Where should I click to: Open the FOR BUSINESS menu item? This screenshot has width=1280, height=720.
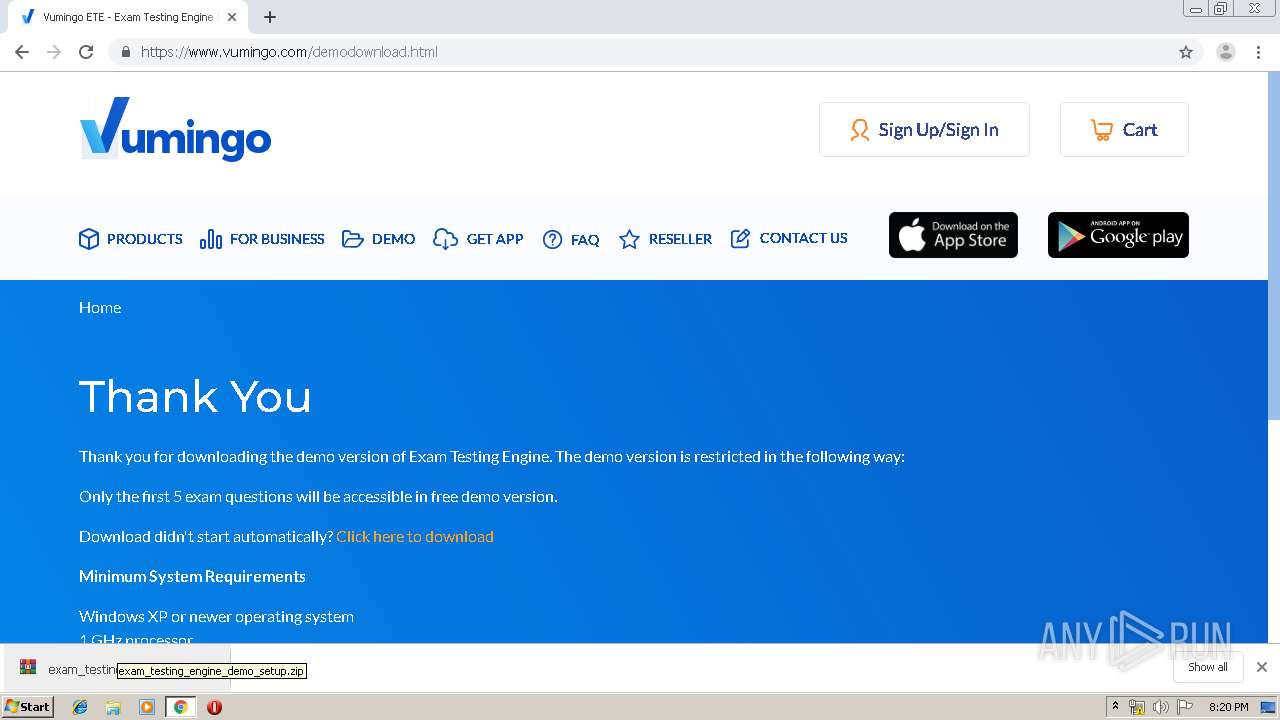(x=262, y=239)
